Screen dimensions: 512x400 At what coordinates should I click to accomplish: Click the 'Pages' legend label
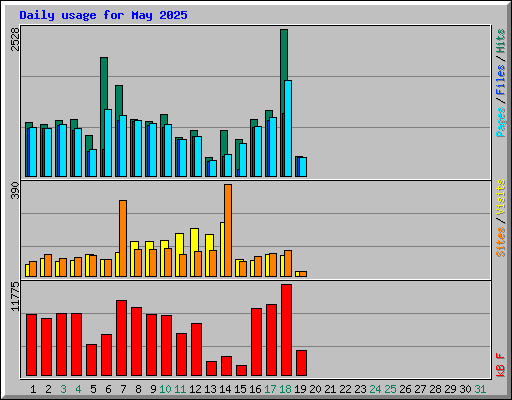click(501, 122)
